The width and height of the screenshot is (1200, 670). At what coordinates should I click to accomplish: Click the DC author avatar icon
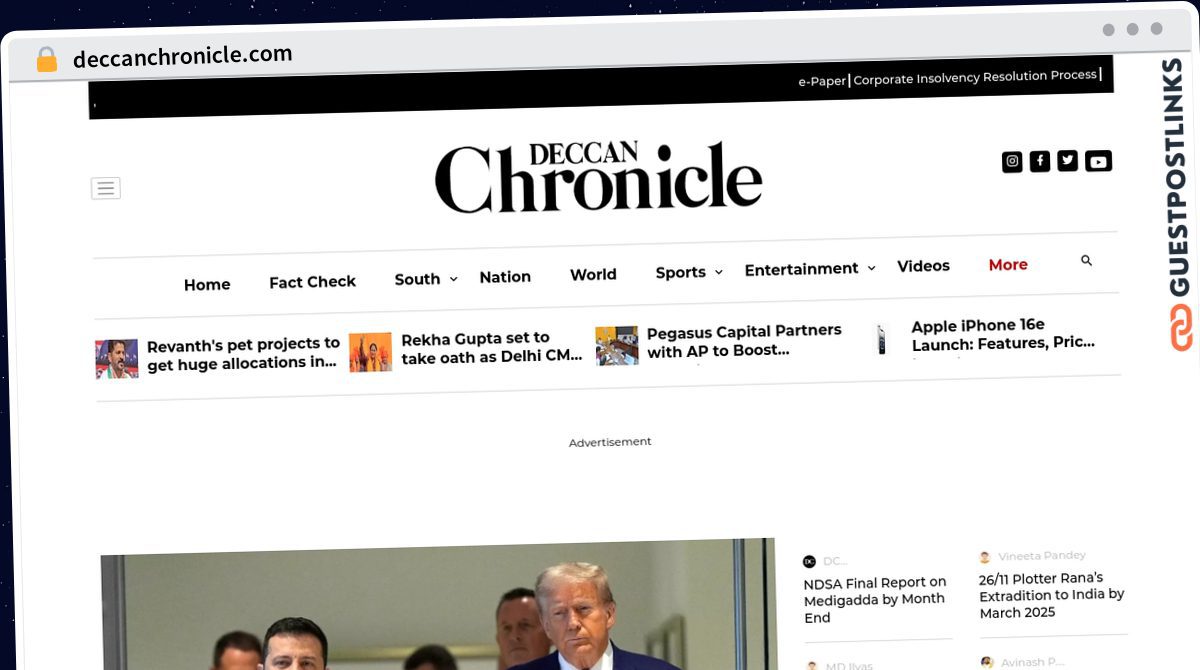[809, 562]
